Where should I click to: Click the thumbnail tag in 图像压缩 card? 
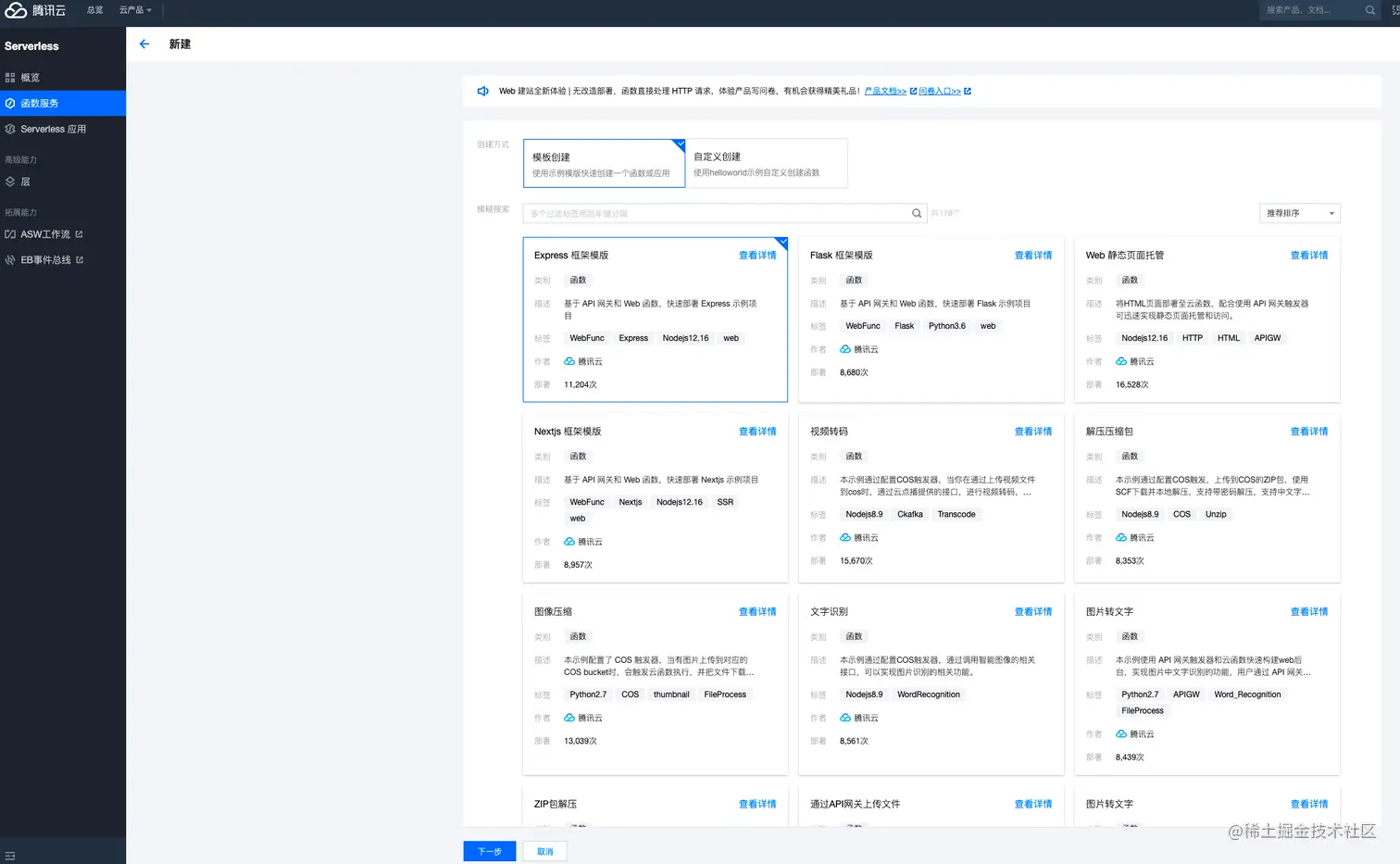click(x=671, y=695)
